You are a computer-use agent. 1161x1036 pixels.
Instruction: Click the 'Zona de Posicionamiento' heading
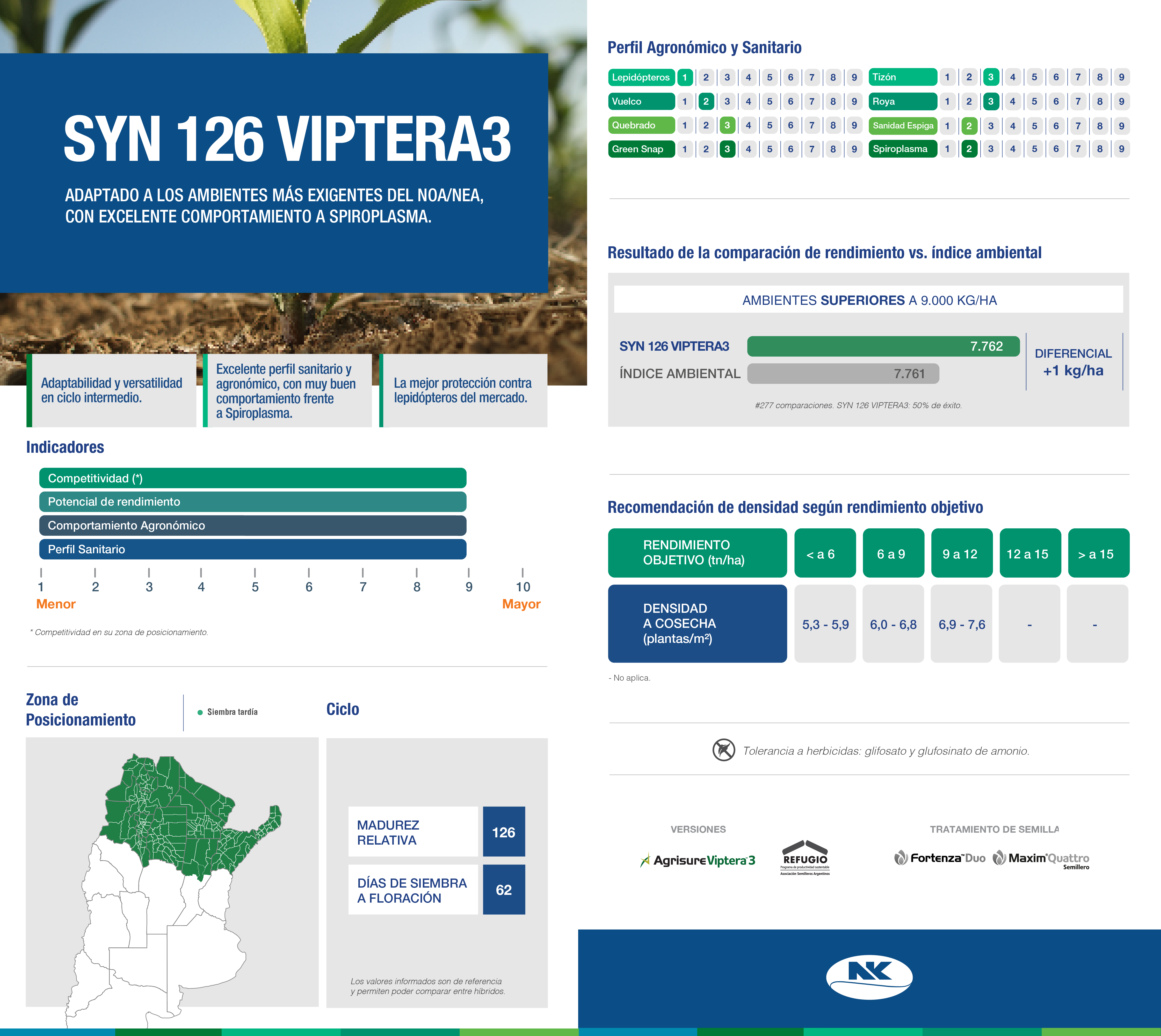click(x=81, y=710)
